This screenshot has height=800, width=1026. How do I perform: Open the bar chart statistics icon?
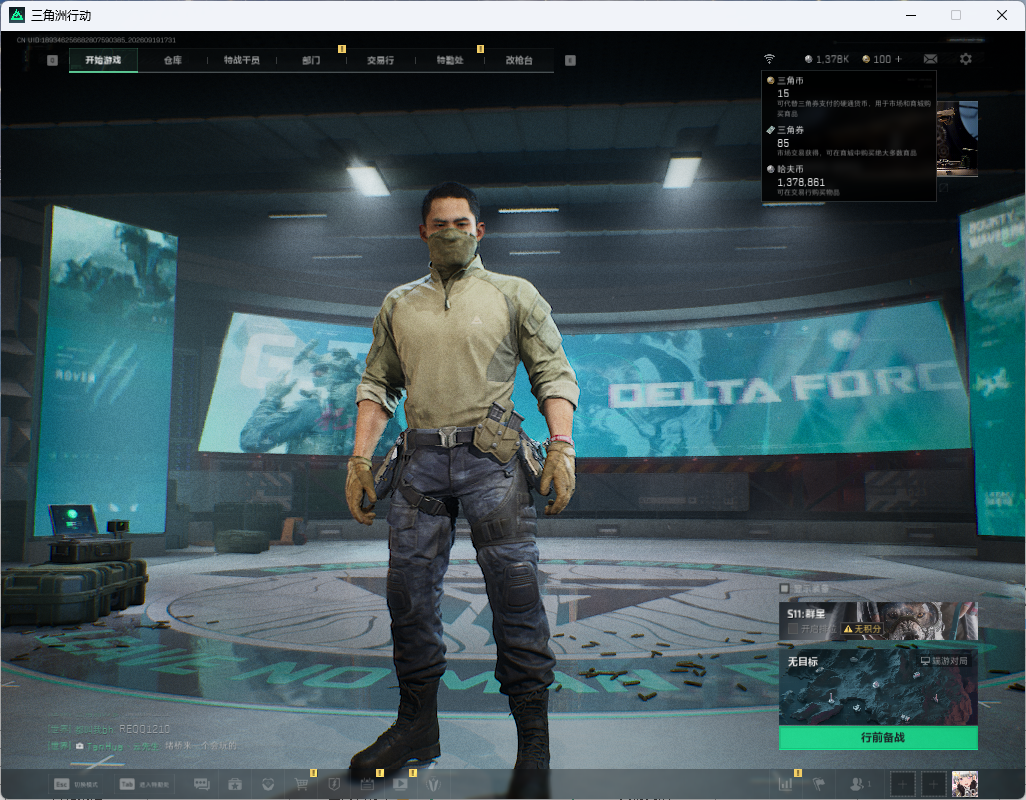[x=785, y=784]
